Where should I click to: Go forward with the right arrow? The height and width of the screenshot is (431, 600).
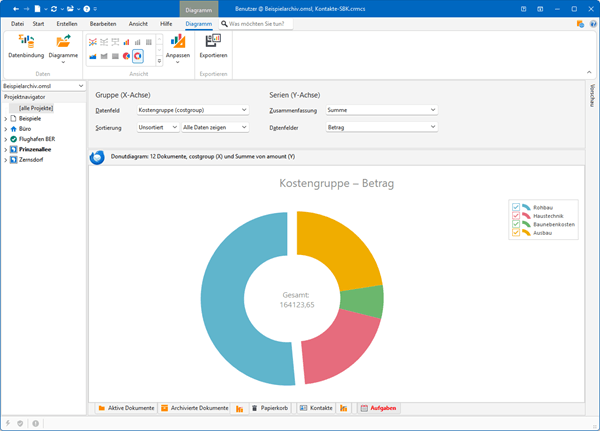click(26, 9)
